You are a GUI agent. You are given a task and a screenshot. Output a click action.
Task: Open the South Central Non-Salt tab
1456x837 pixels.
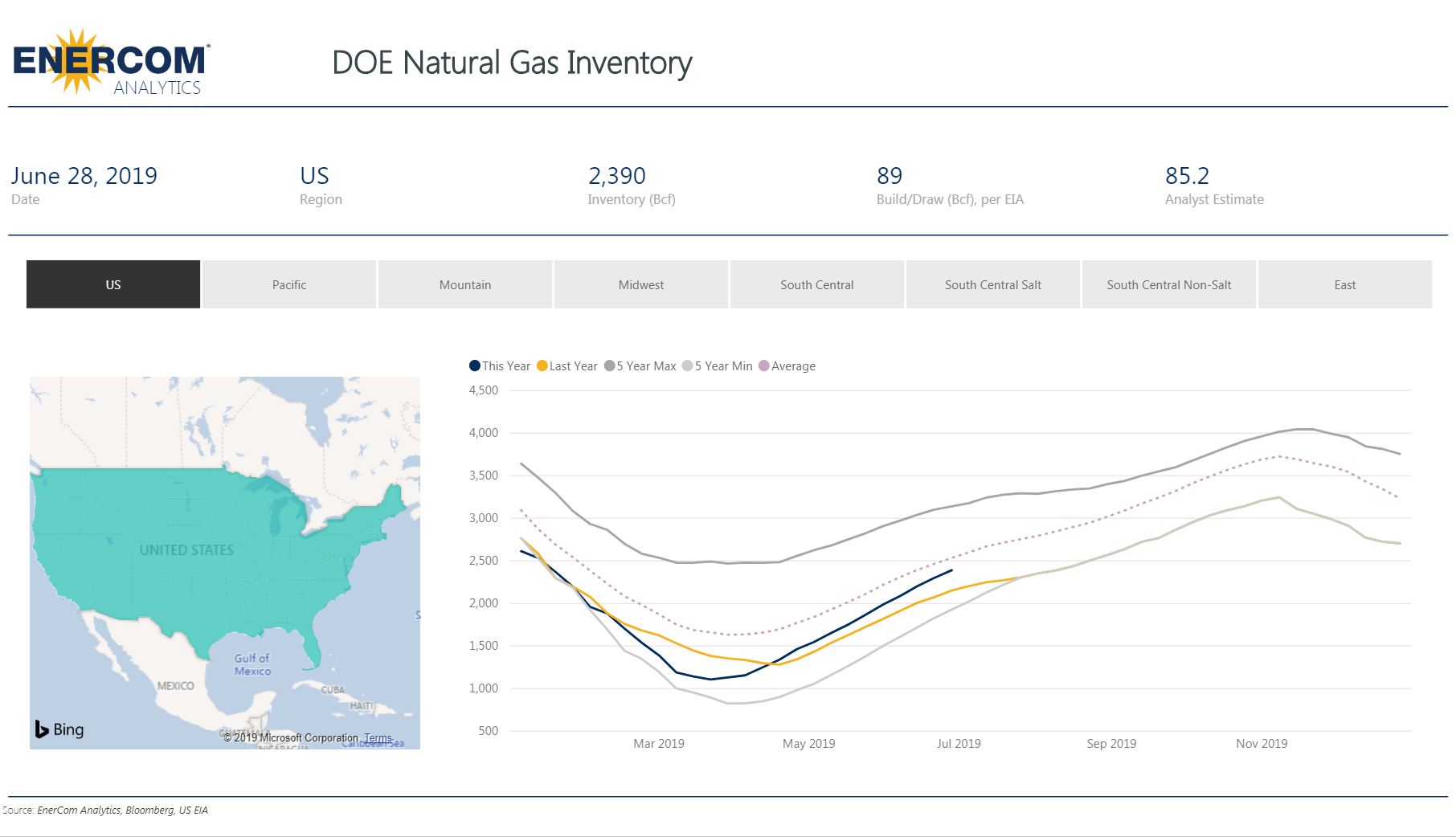1169,284
